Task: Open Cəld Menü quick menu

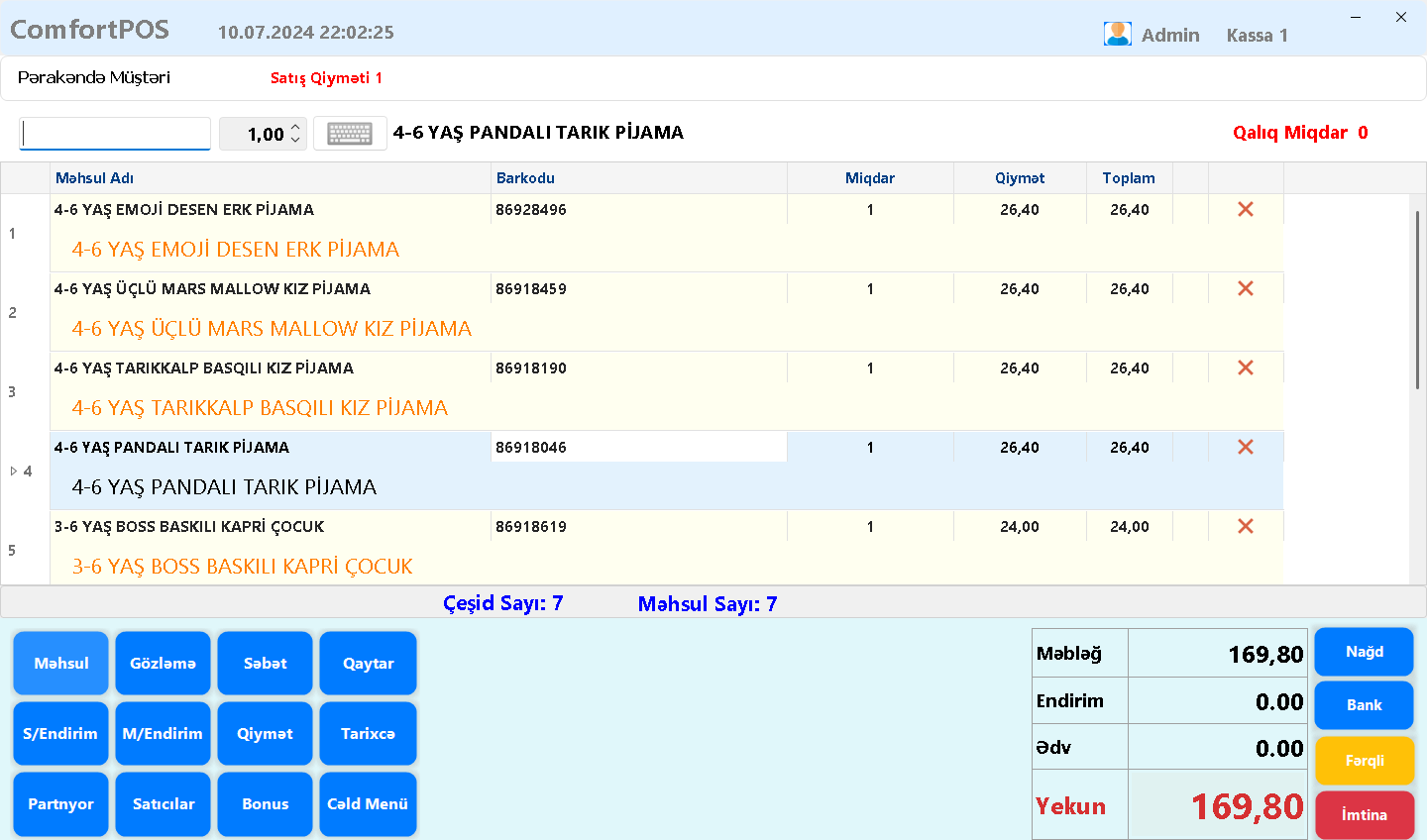Action: point(368,803)
